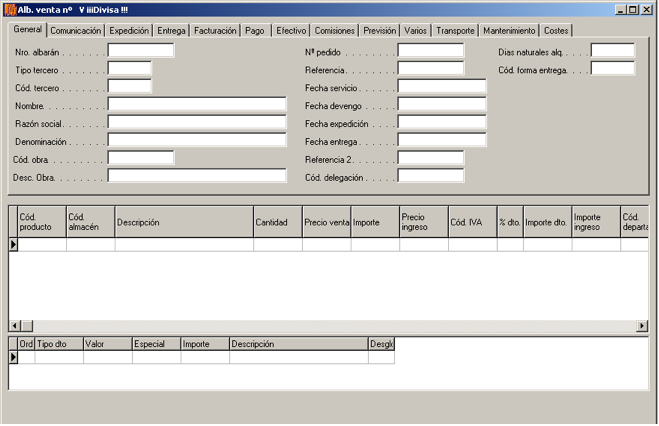Click the Razón social field
This screenshot has height=426, width=659.
point(197,123)
